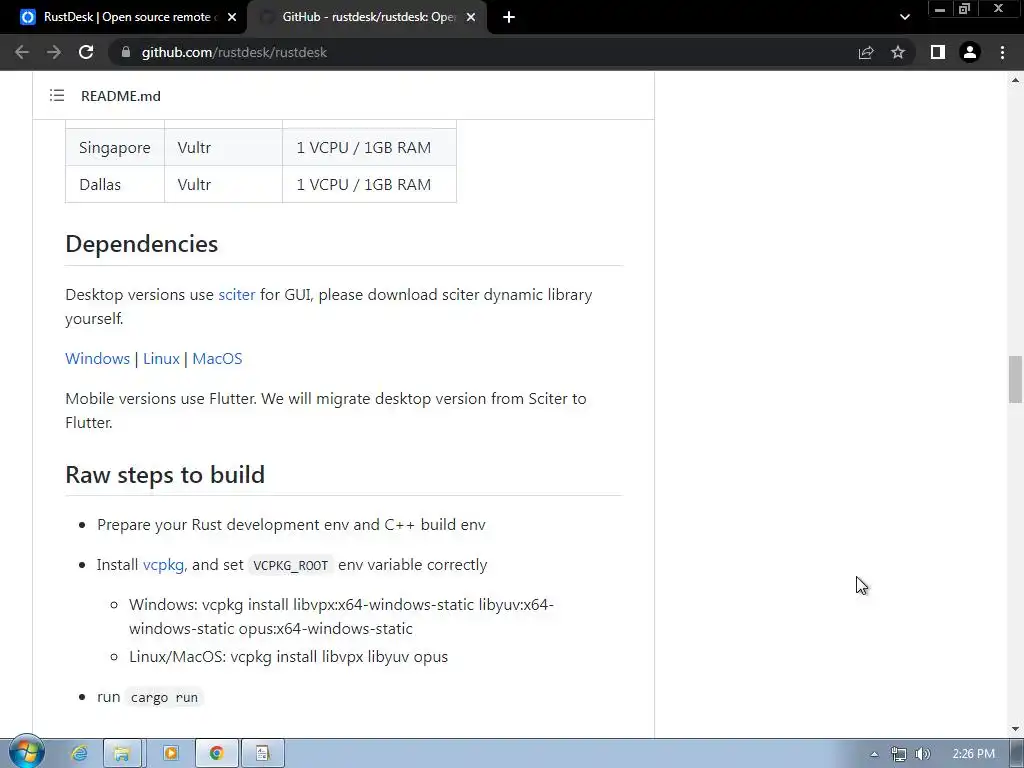The image size is (1024, 768).
Task: Click the volume speaker tray icon
Action: (x=922, y=754)
